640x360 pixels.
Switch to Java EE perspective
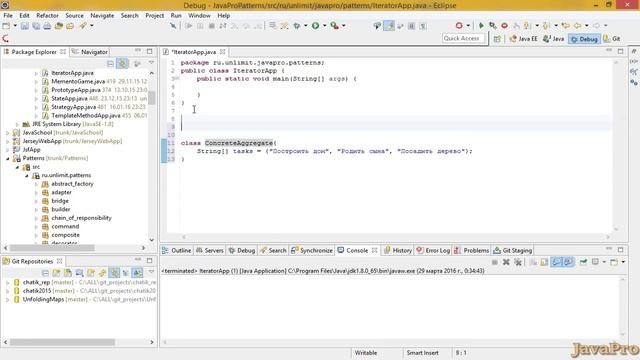[x=524, y=39]
